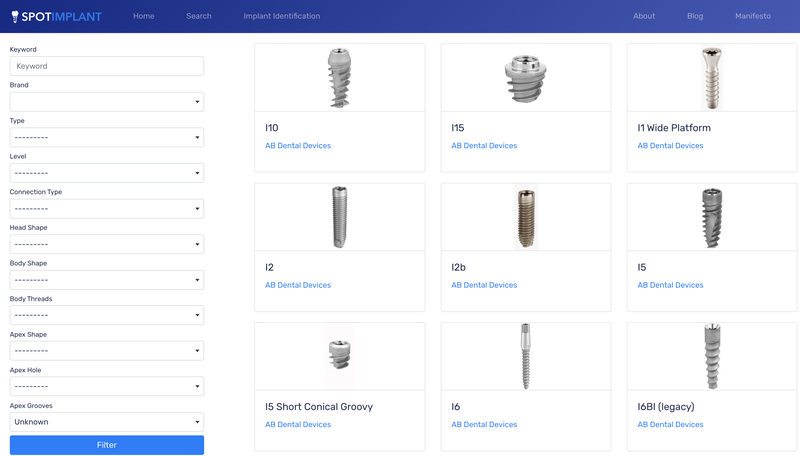This screenshot has height=456, width=800.
Task: Open the About page
Action: (644, 16)
